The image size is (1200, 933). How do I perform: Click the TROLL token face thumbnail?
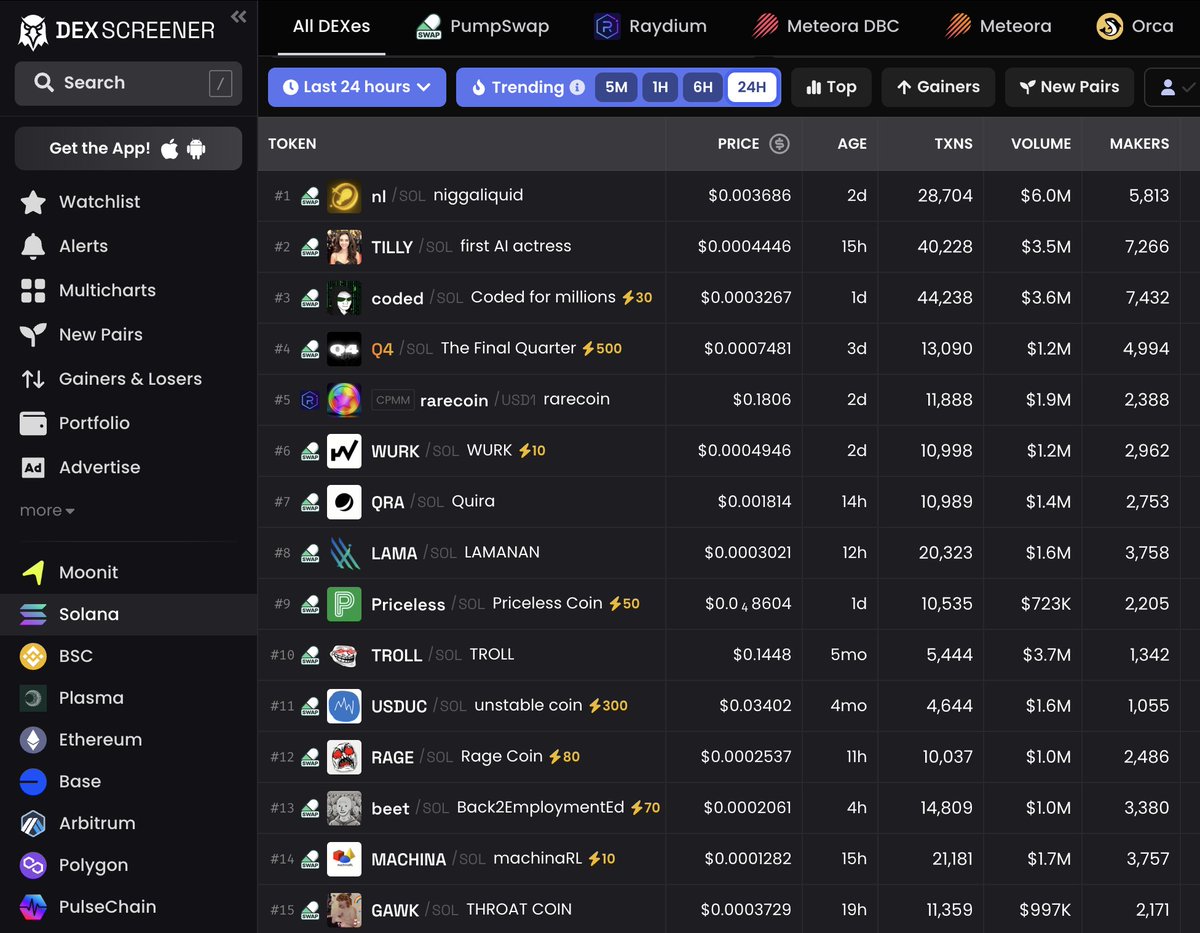tap(343, 655)
